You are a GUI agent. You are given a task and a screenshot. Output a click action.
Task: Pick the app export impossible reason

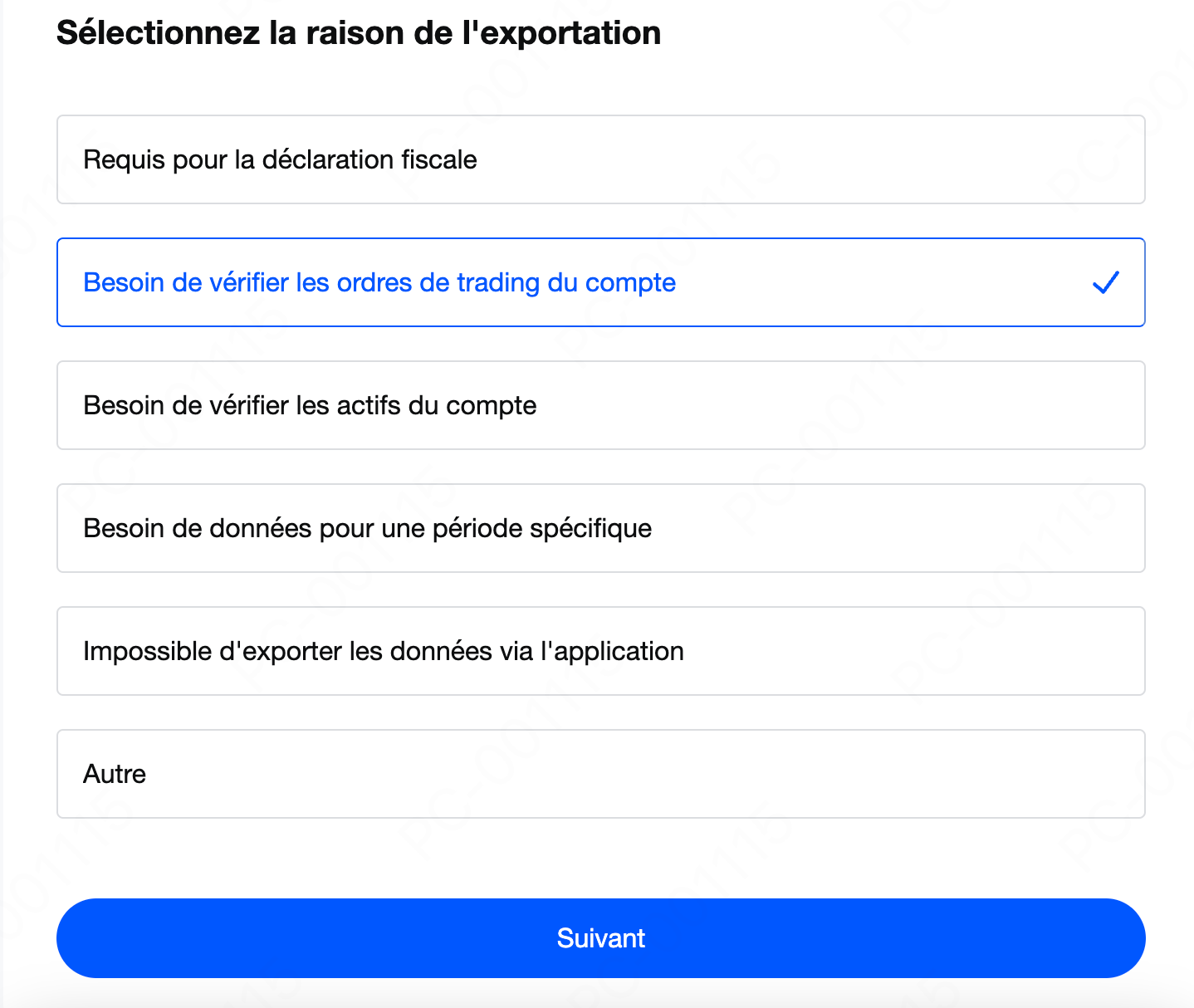click(x=600, y=651)
